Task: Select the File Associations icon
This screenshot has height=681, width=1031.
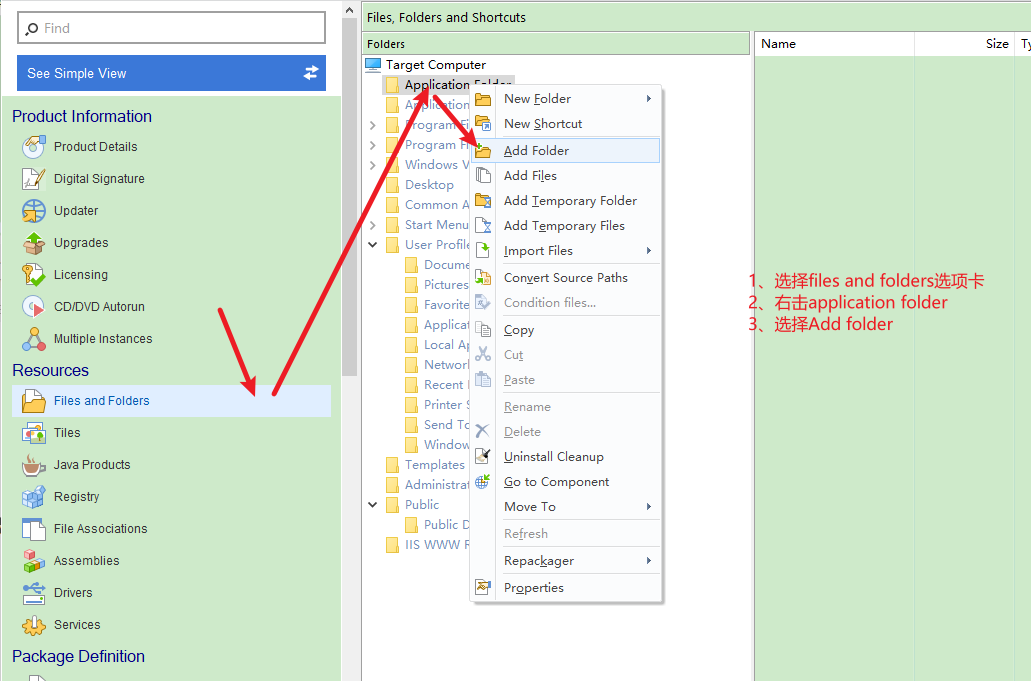Action: tap(34, 529)
